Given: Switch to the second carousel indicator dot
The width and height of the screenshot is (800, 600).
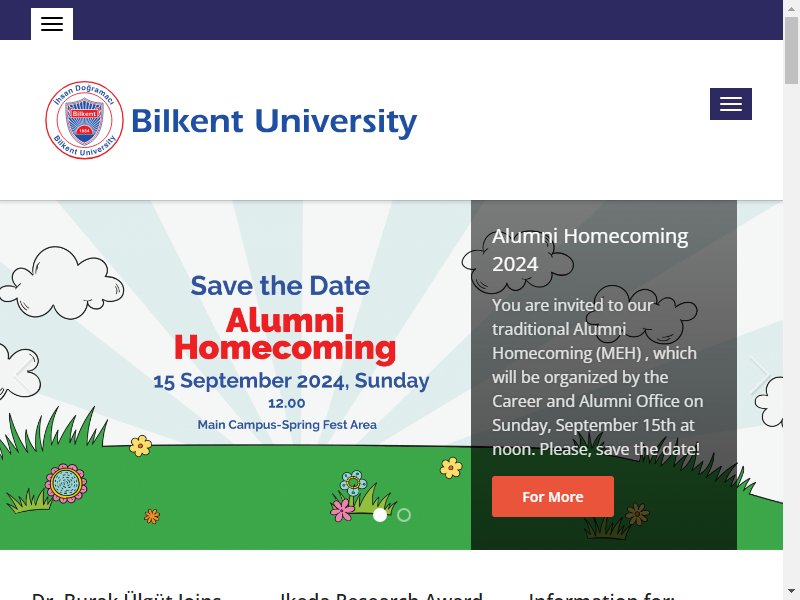Looking at the screenshot, I should point(404,515).
